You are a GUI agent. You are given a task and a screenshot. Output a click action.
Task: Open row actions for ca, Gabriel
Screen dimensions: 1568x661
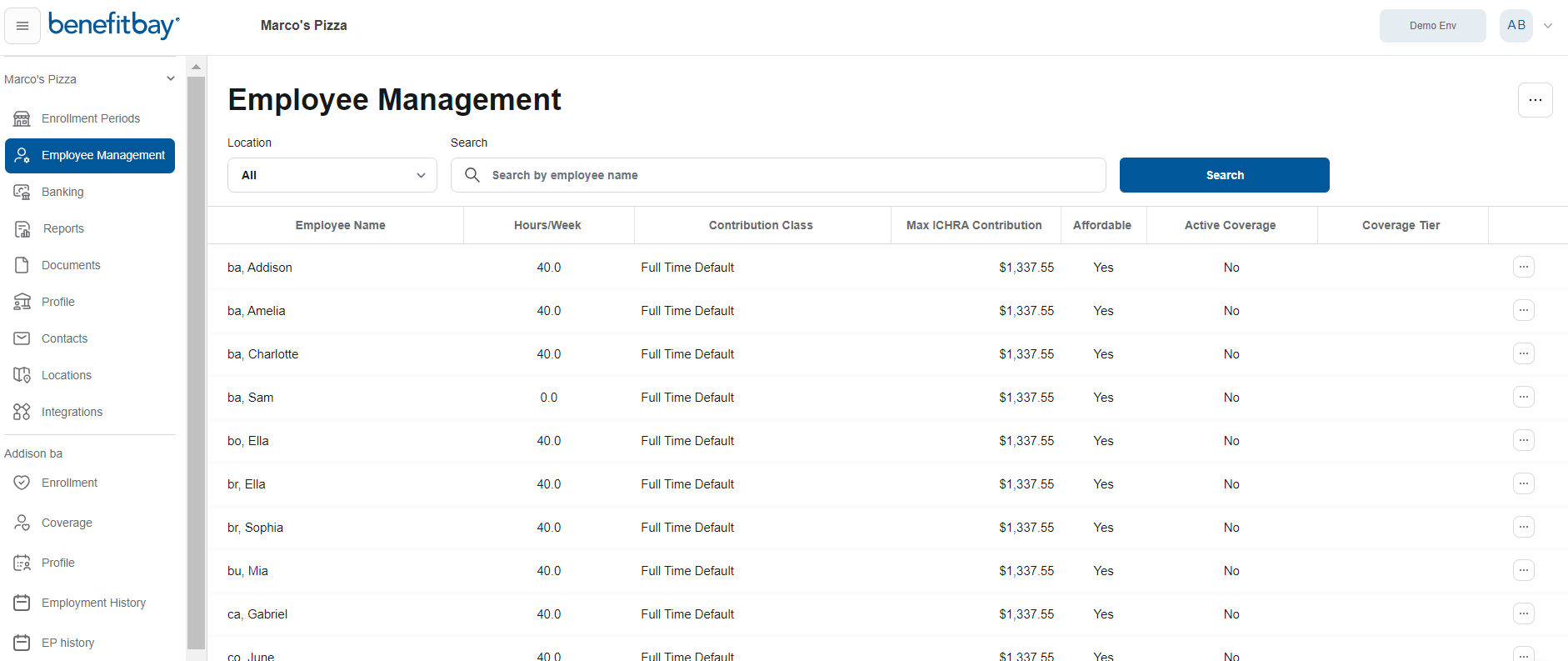[1523, 613]
